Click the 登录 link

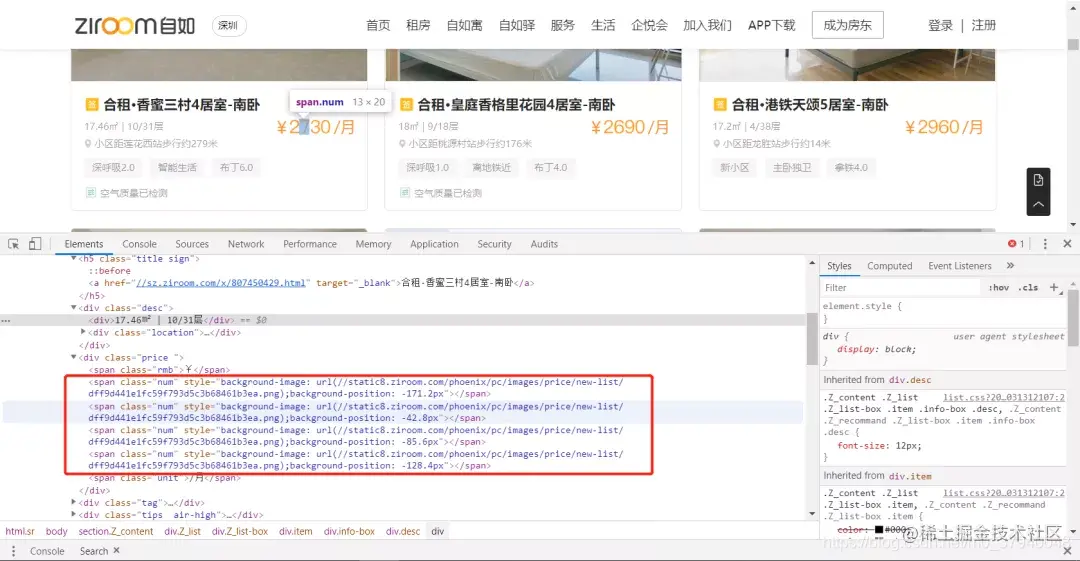(940, 26)
